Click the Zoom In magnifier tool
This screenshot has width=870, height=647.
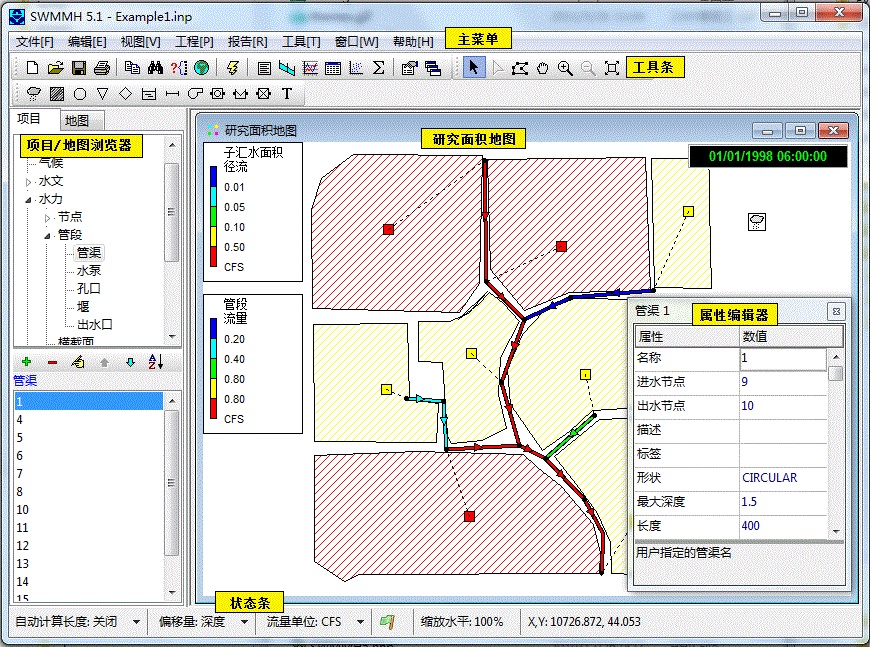point(565,68)
